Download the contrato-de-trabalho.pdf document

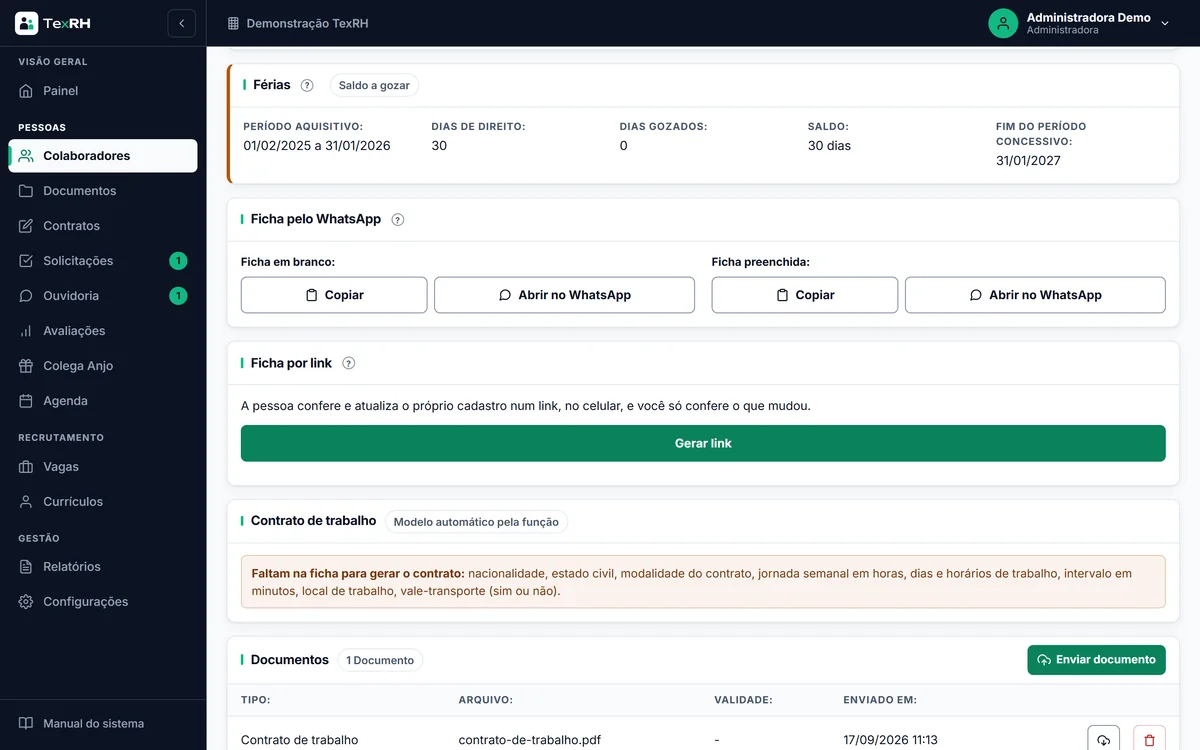[1103, 740]
